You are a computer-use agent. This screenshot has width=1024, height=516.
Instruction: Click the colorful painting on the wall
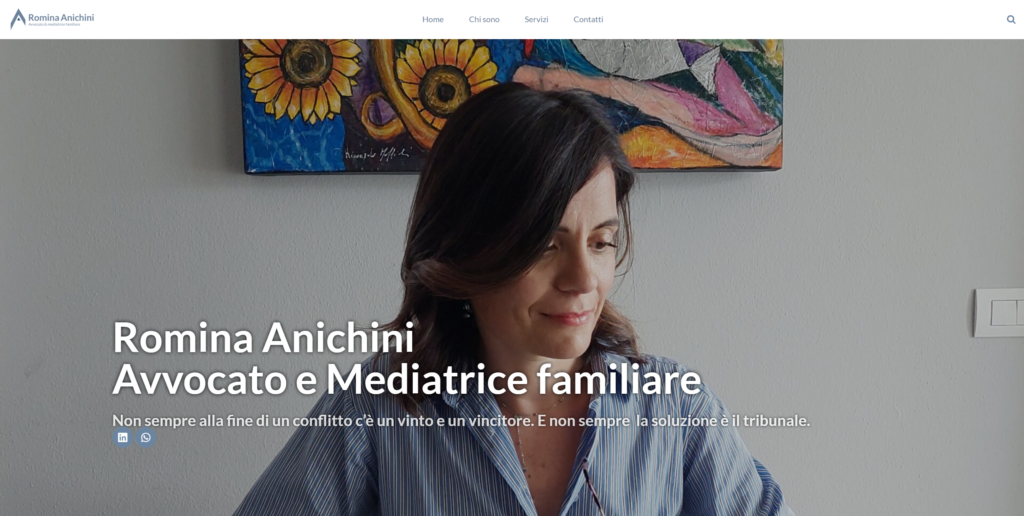[511, 105]
